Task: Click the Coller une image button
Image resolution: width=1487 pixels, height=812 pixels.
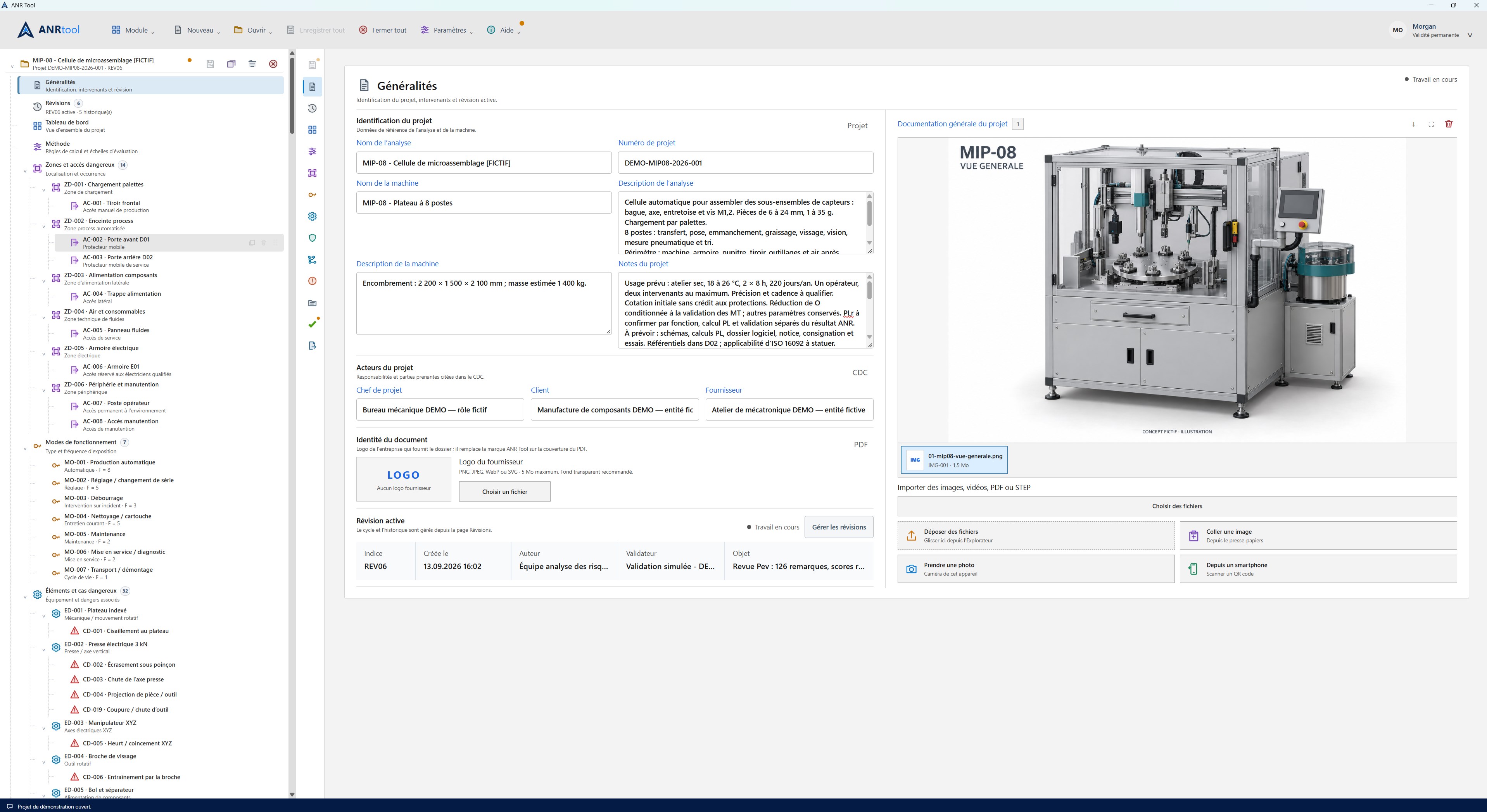Action: point(1318,536)
